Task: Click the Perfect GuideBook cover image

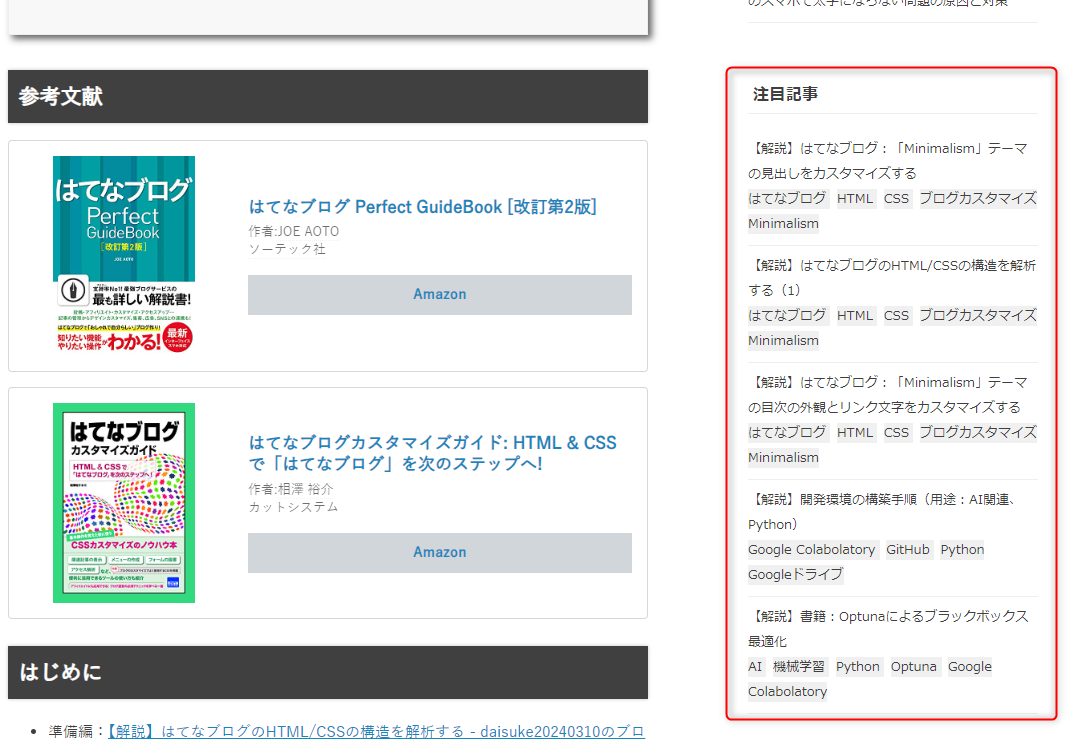Action: point(124,254)
